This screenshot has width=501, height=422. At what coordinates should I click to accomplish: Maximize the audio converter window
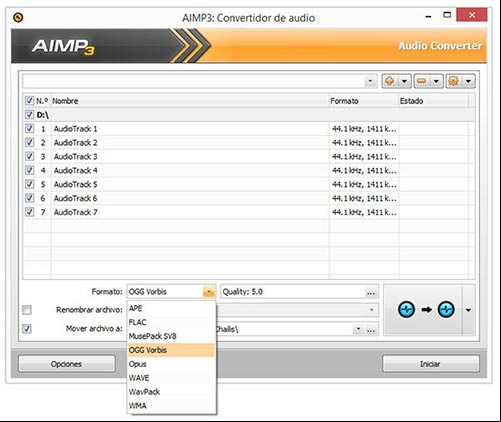[x=447, y=15]
